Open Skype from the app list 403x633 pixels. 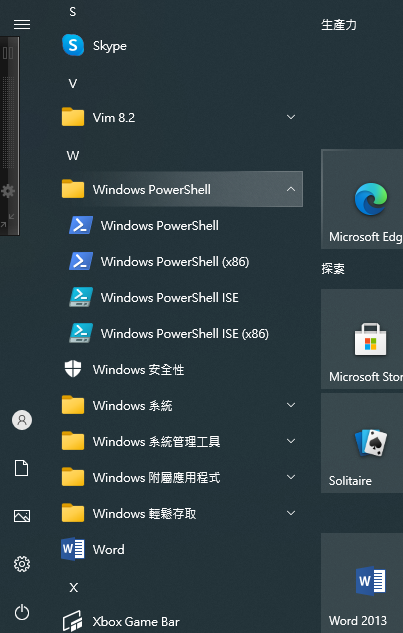[181, 46]
